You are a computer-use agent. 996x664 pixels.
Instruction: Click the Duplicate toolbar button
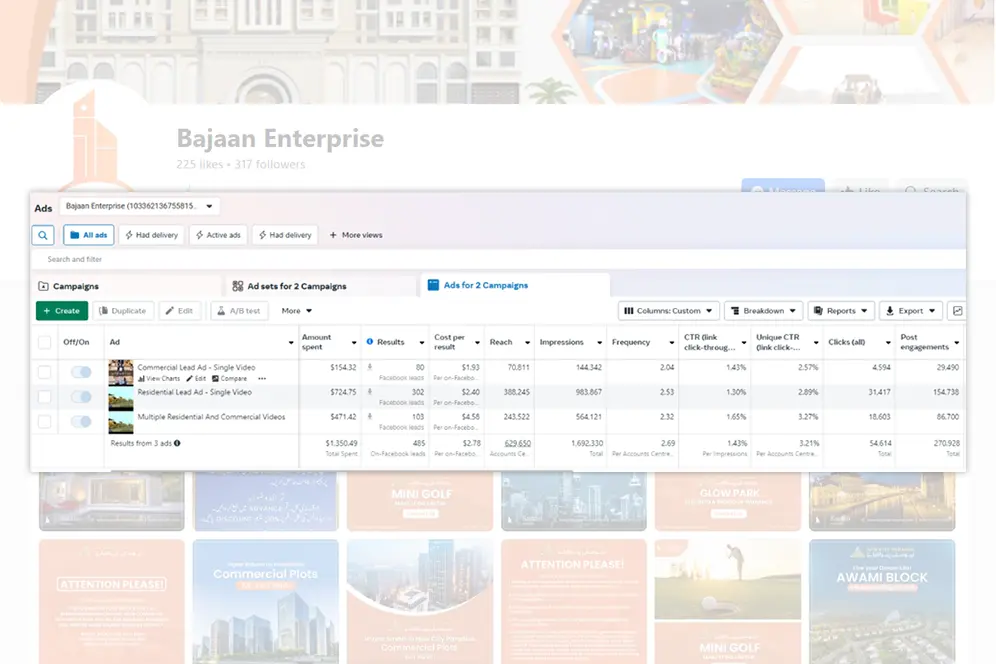click(123, 311)
